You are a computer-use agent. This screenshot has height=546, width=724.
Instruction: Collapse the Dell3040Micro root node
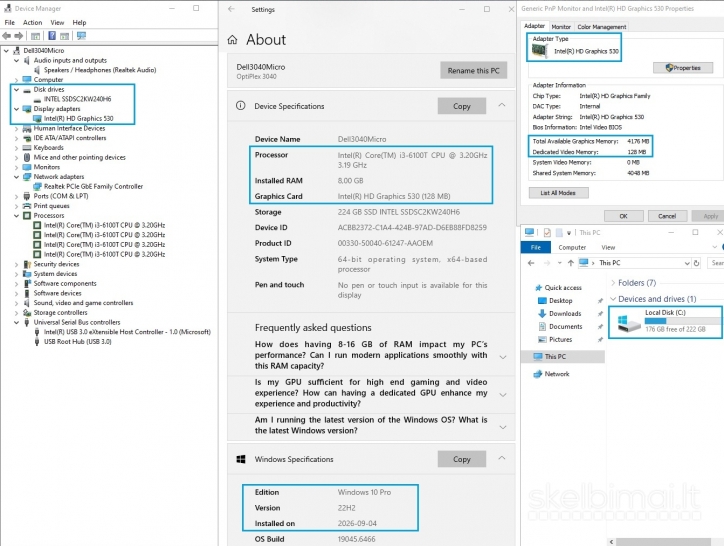pos(6,50)
